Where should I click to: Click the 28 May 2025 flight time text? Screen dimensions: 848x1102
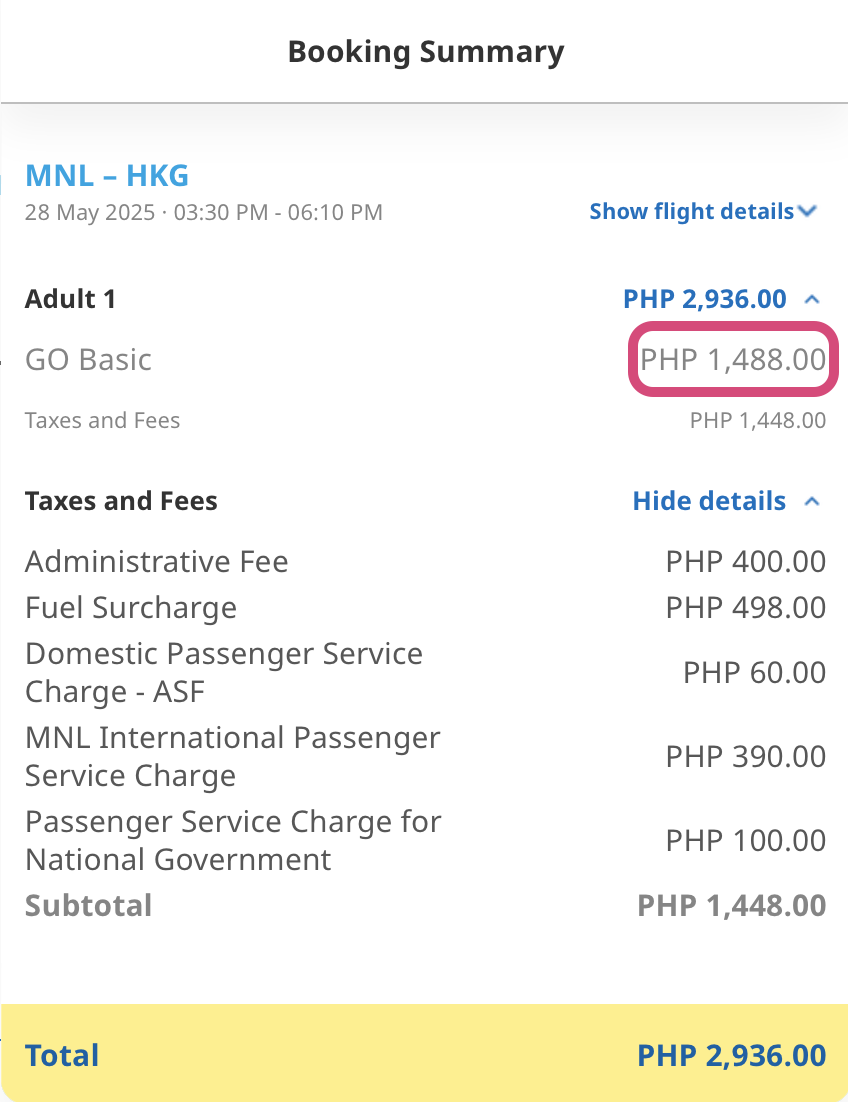(203, 212)
